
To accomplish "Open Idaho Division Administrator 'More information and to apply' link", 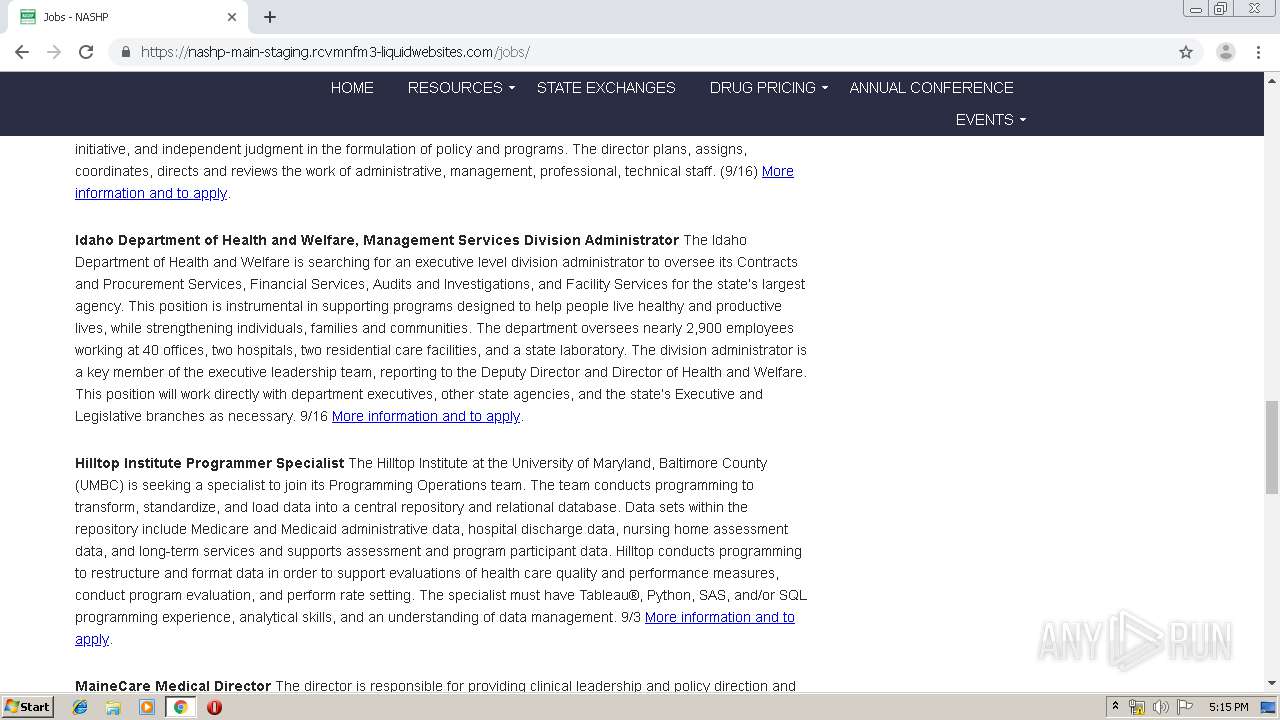I will tap(426, 416).
